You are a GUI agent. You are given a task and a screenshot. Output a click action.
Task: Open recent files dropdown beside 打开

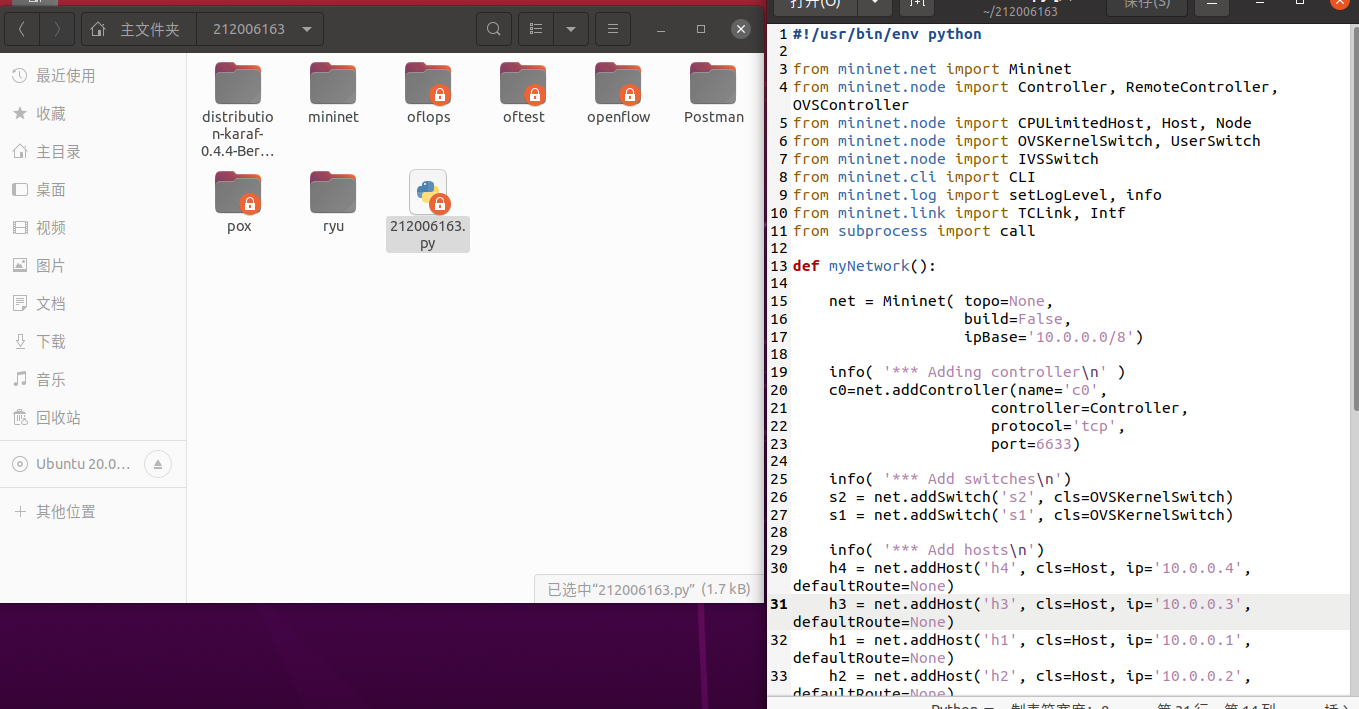tap(875, 4)
